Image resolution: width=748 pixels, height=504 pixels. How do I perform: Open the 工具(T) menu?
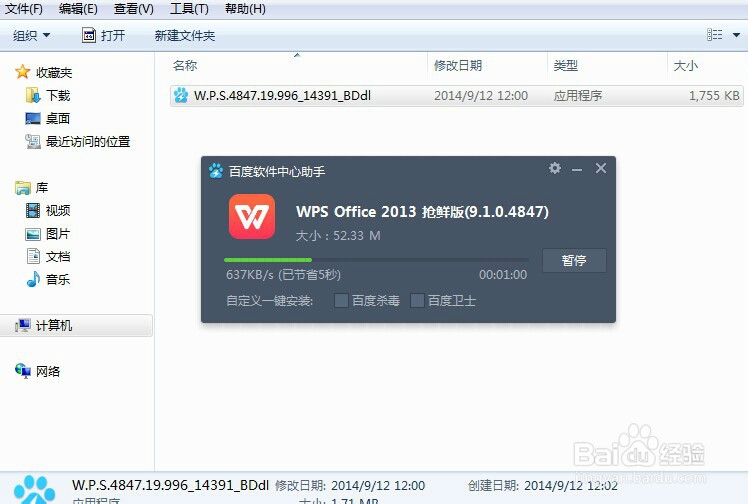189,9
